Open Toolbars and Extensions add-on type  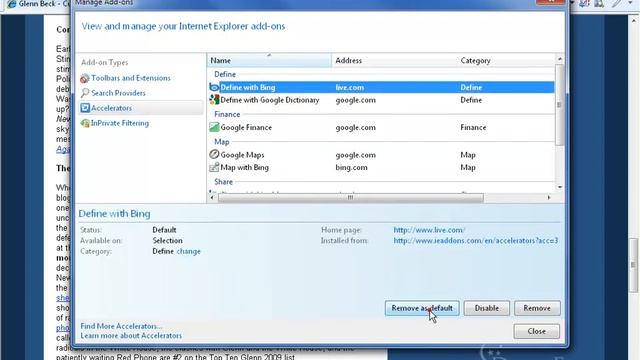click(131, 78)
